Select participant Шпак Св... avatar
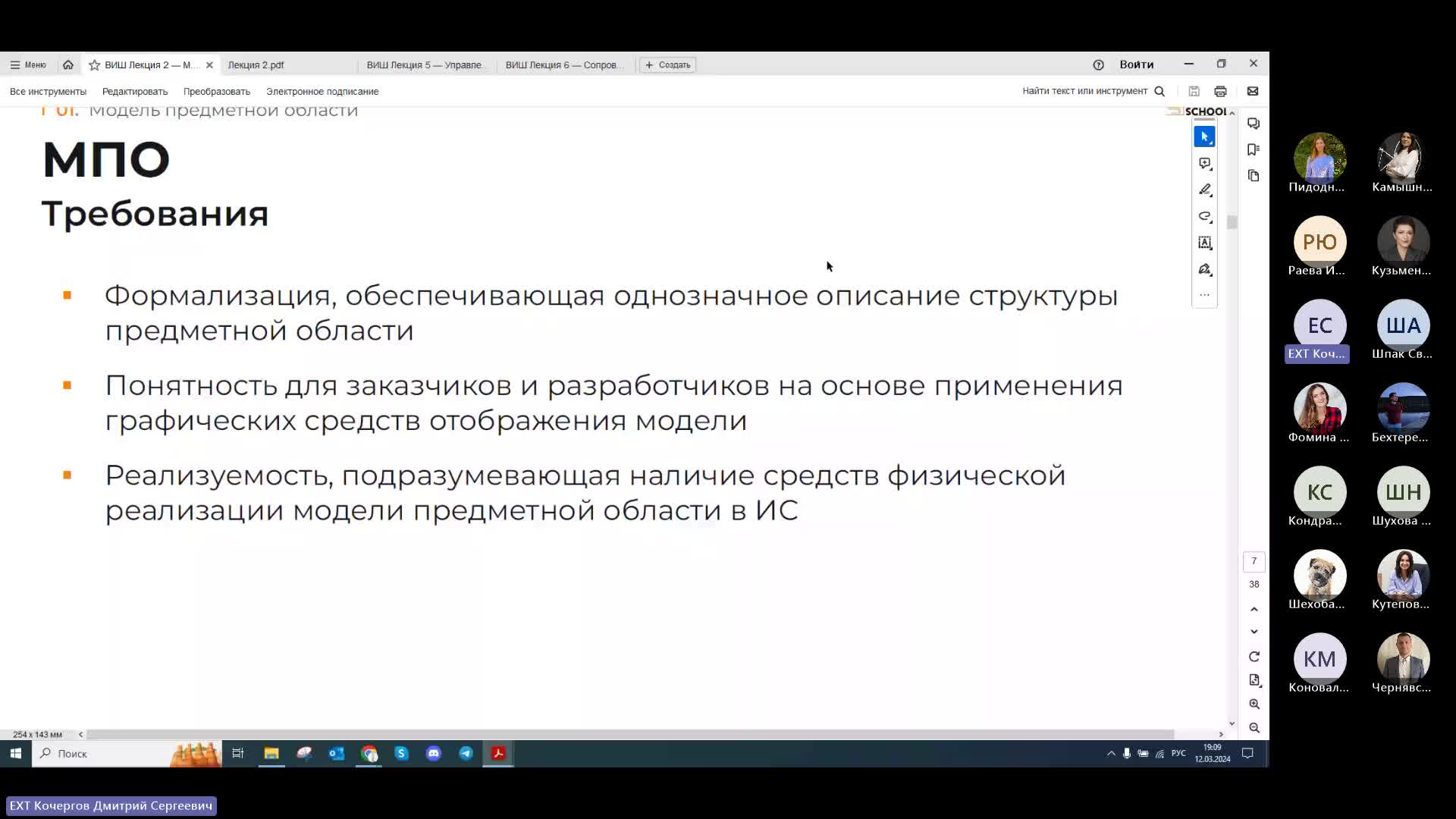The width and height of the screenshot is (1456, 819). (1403, 325)
